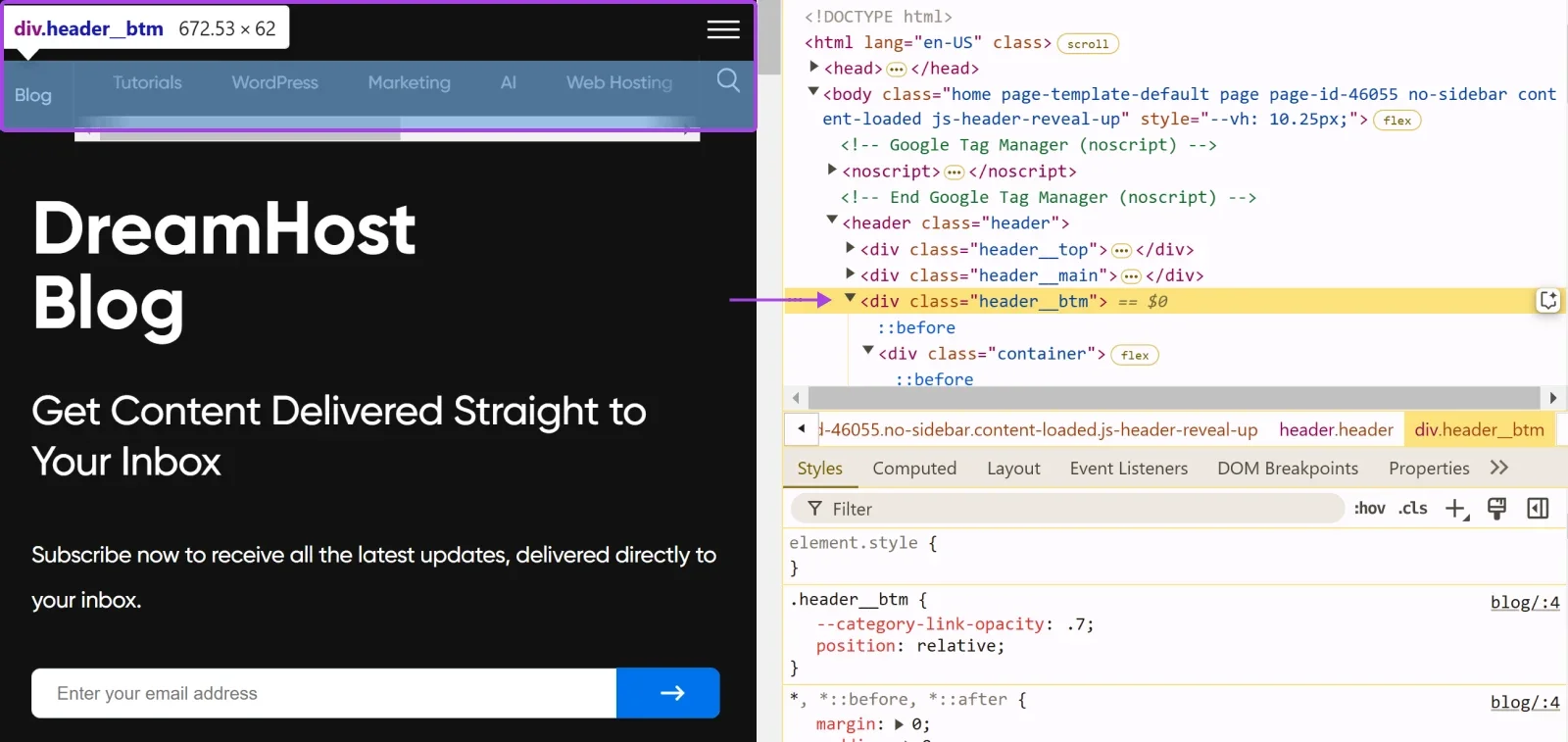
Task: Click the position: relative declaration
Action: pyautogui.click(x=910, y=646)
